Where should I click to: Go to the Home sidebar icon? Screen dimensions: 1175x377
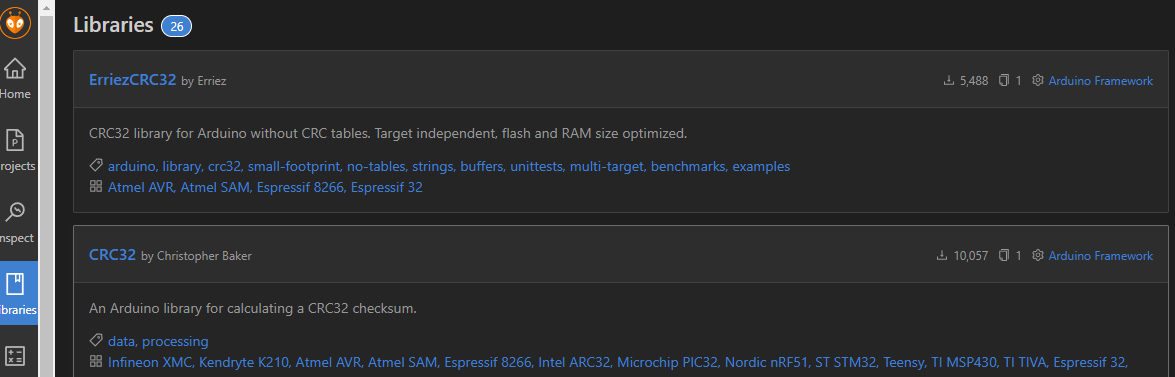pyautogui.click(x=15, y=69)
